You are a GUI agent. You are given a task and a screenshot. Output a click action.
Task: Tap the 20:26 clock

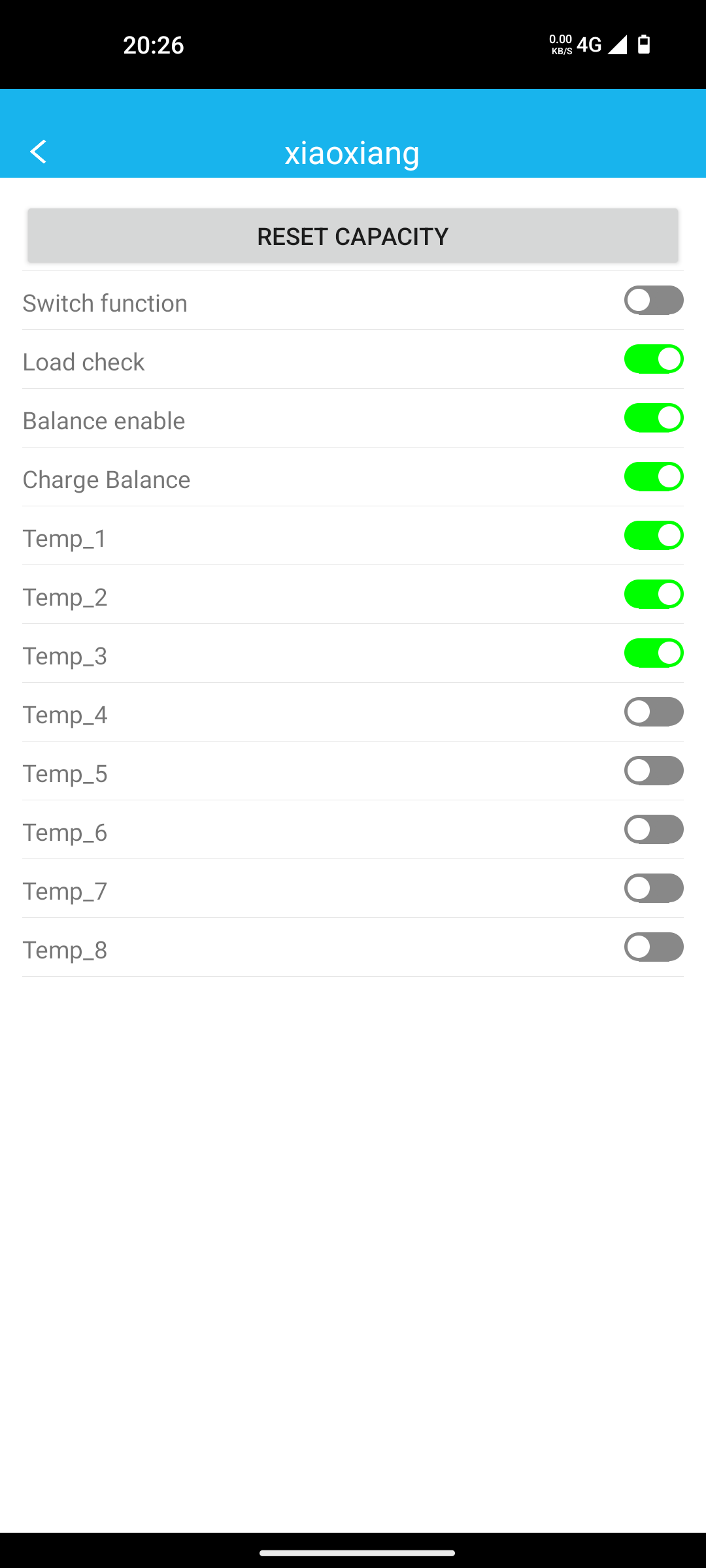point(154,45)
